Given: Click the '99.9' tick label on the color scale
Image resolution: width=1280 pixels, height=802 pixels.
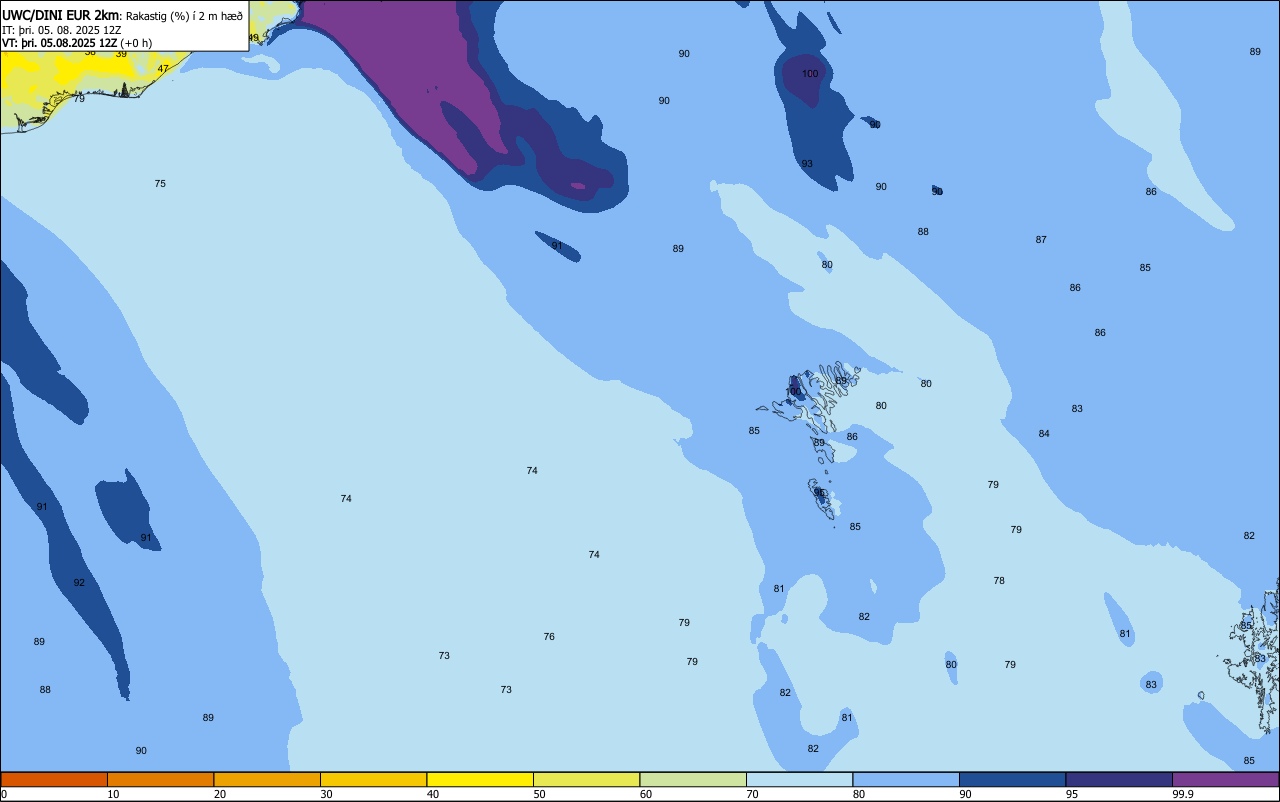Looking at the screenshot, I should [1183, 794].
